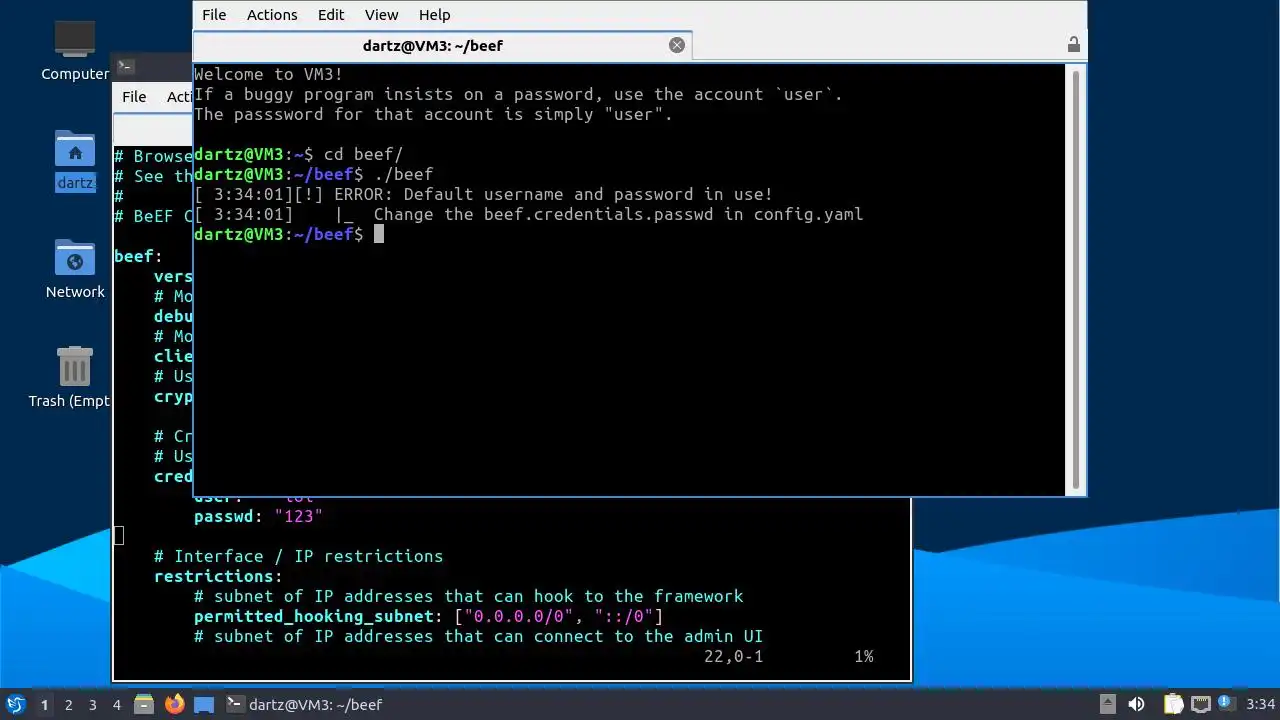
Task: Switch to workspace 3
Action: [x=92, y=704]
